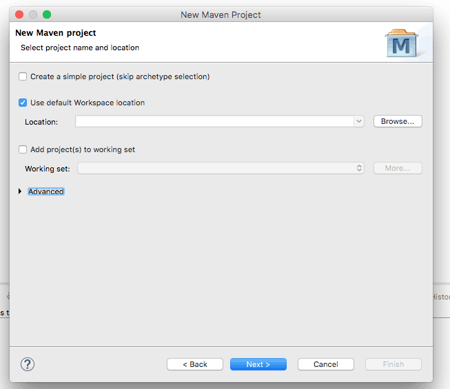The image size is (450, 389).
Task: Check Add project(s) to working set
Action: pyautogui.click(x=23, y=149)
